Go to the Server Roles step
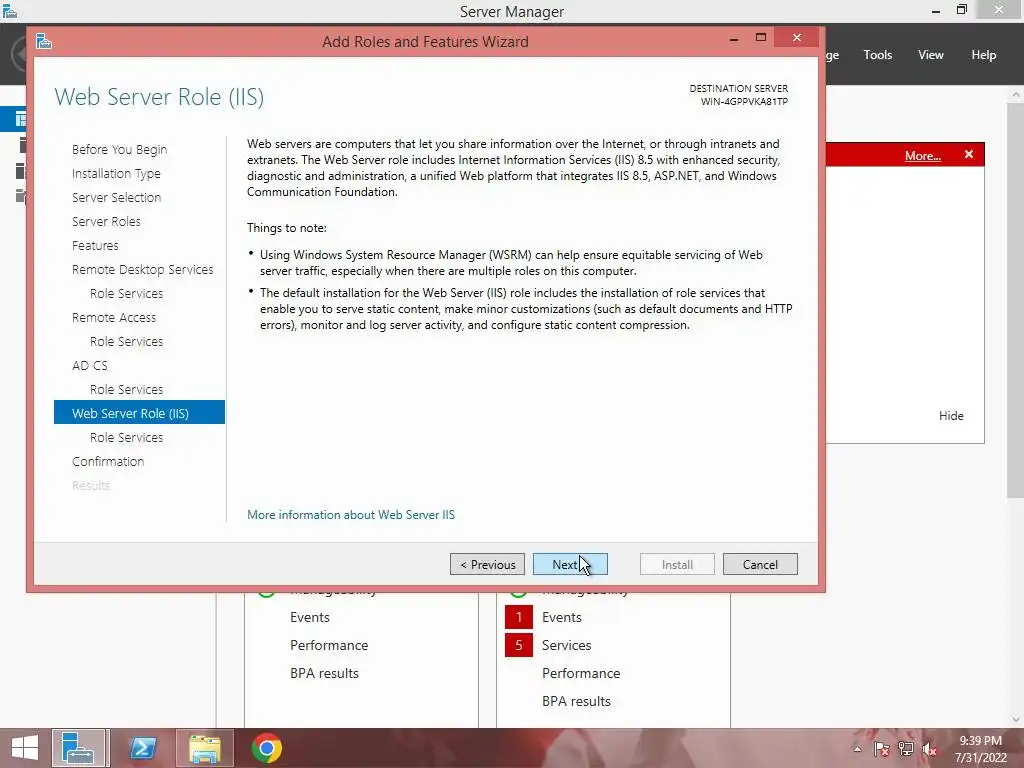Viewport: 1024px width, 768px height. click(x=106, y=221)
